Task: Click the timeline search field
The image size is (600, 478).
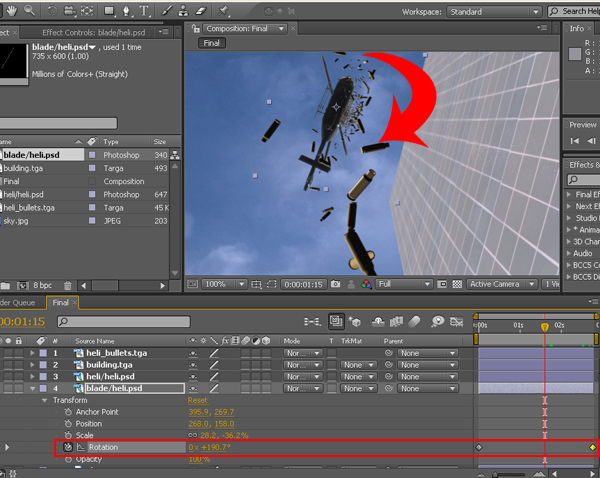Action: coord(124,321)
